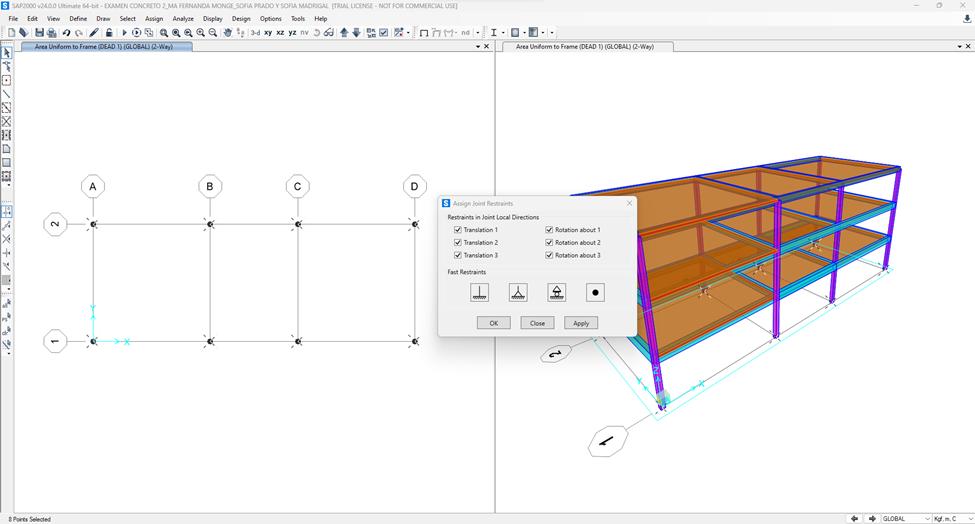Open the Define menu
The height and width of the screenshot is (524, 975).
pos(78,19)
